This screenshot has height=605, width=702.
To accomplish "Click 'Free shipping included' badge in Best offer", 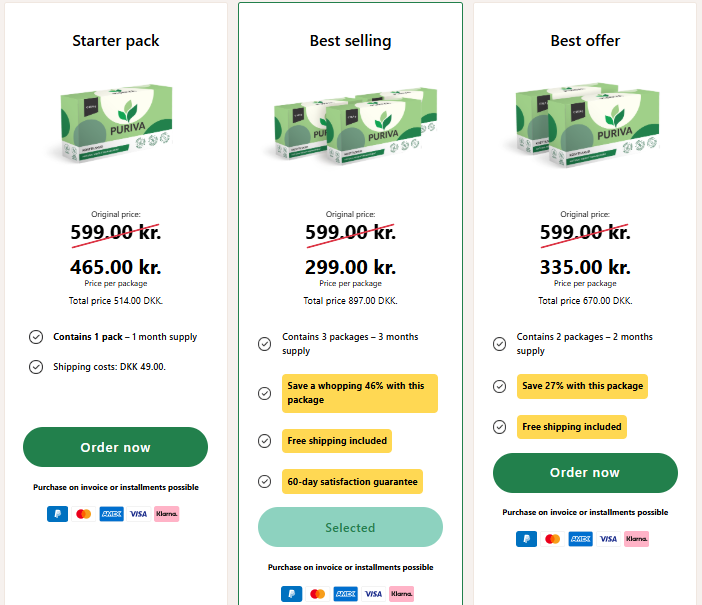I will (x=572, y=427).
